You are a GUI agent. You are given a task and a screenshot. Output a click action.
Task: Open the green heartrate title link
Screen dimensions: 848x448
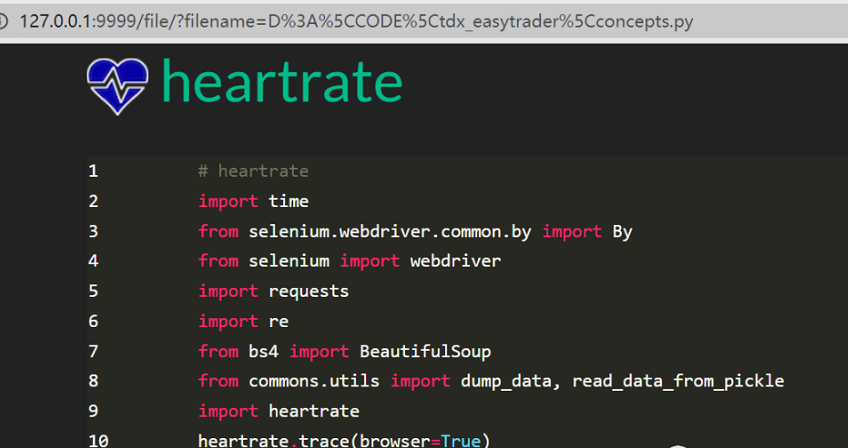[x=282, y=81]
